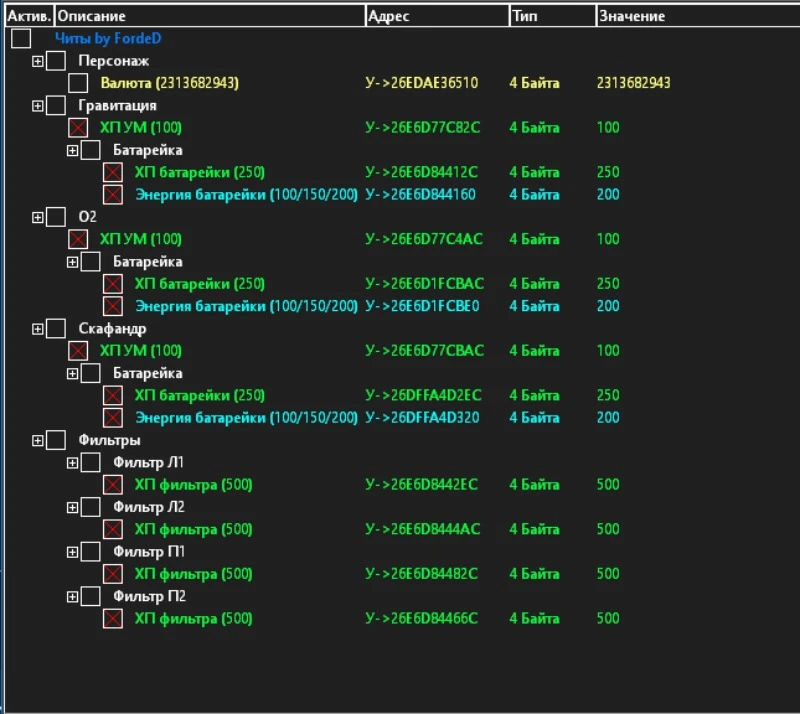Collapse the Батарейка expander under O2

click(72, 262)
